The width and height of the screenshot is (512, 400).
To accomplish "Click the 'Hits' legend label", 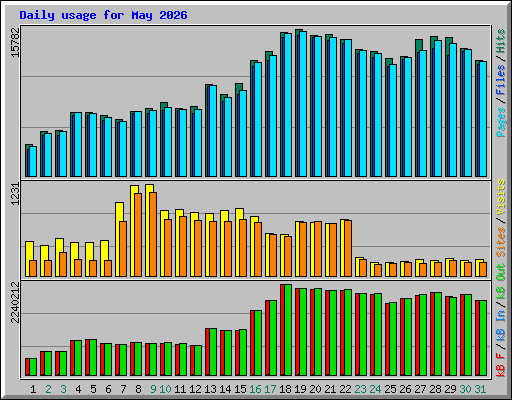I will [501, 41].
